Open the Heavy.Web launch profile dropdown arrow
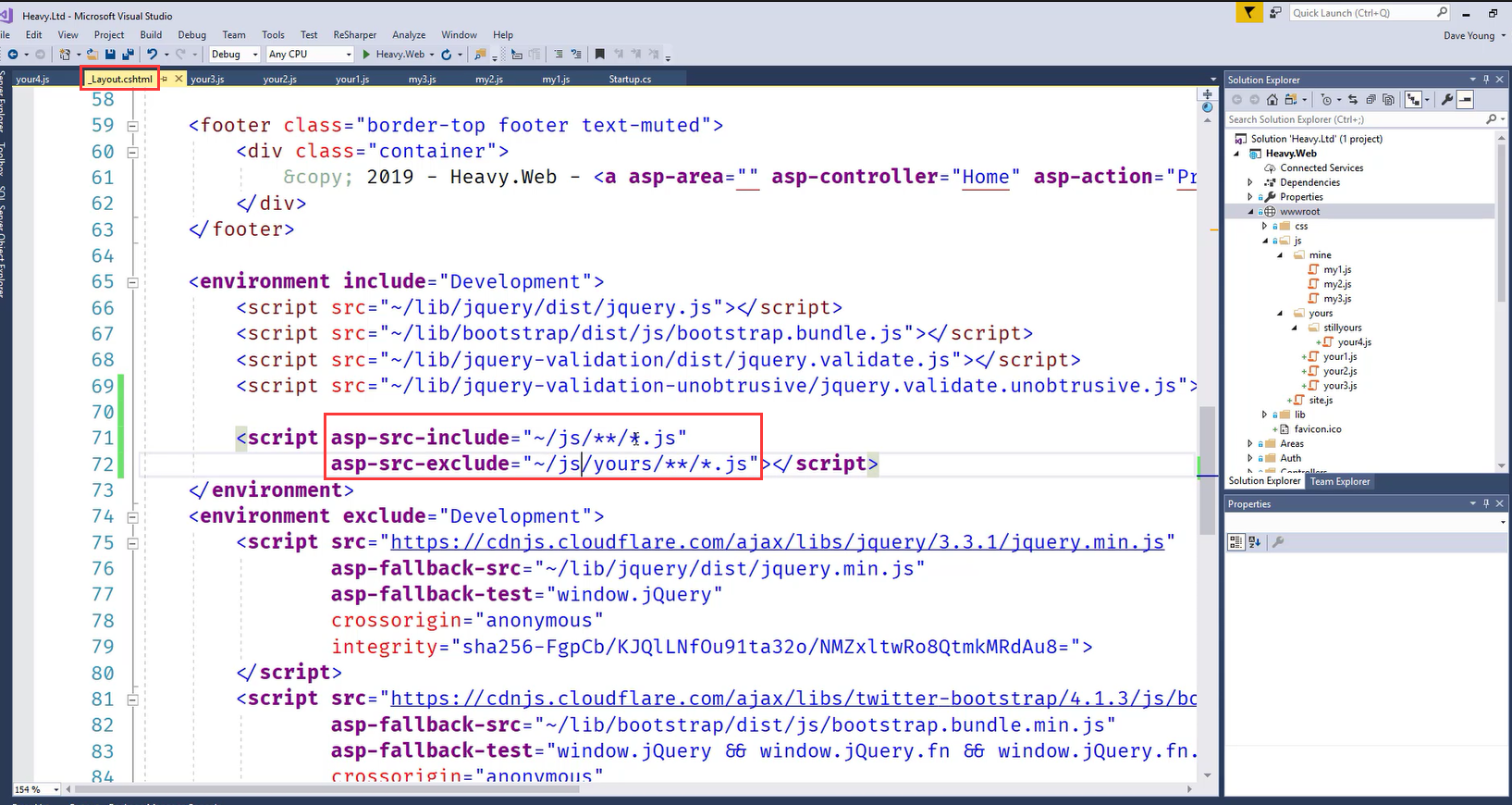Image resolution: width=1512 pixels, height=805 pixels. 432,55
